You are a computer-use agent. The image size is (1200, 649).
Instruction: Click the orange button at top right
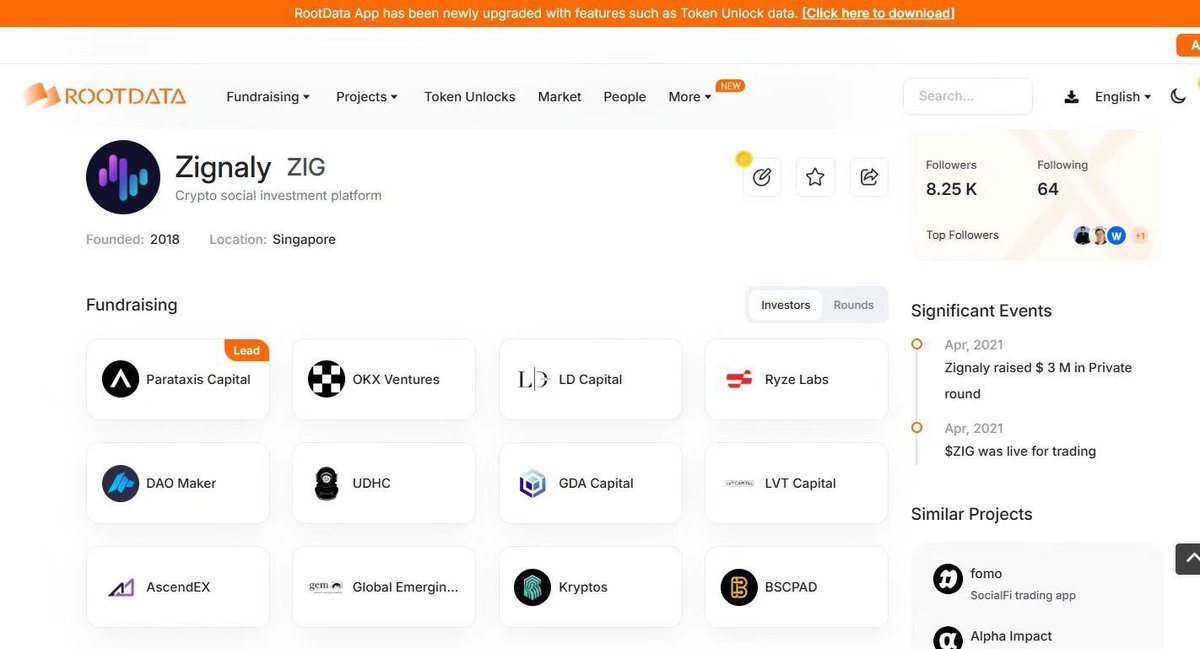[x=1188, y=45]
